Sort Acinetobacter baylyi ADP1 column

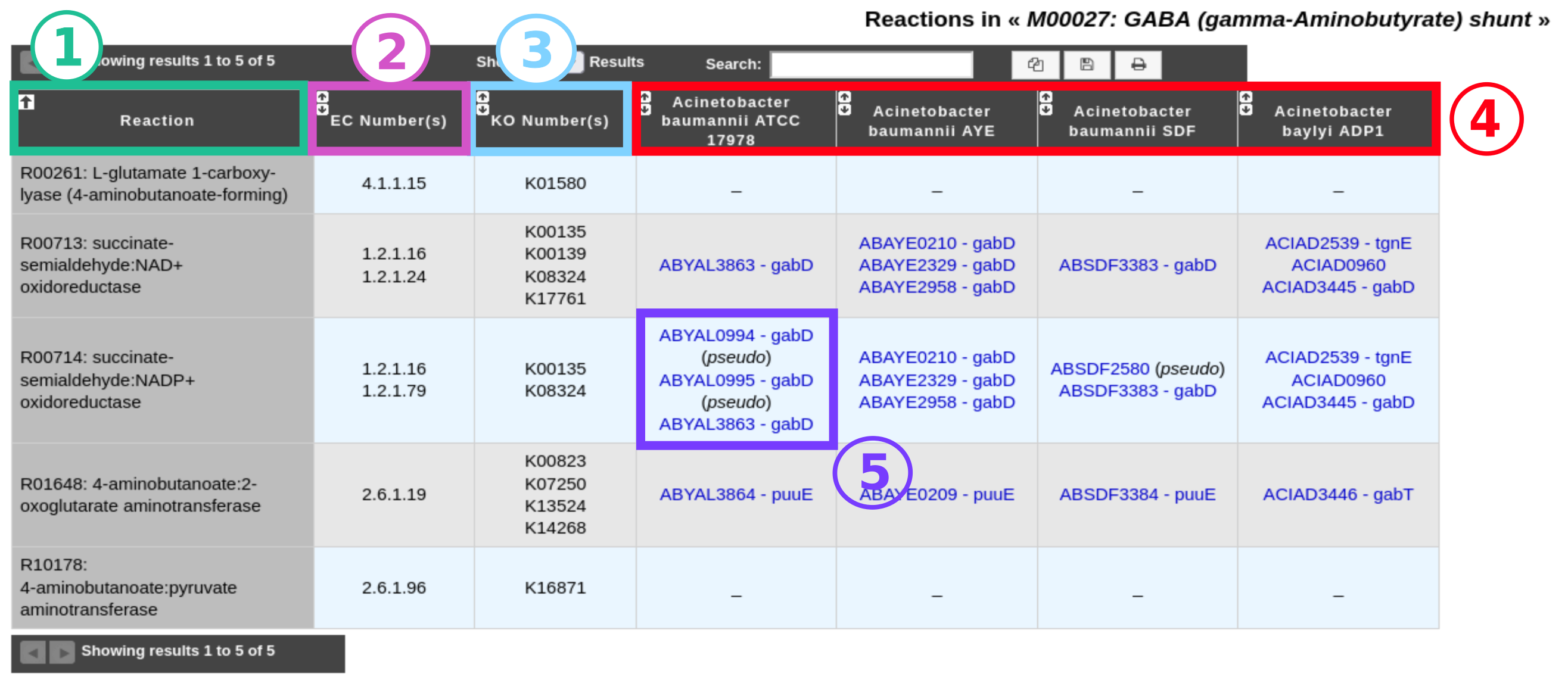[1246, 103]
